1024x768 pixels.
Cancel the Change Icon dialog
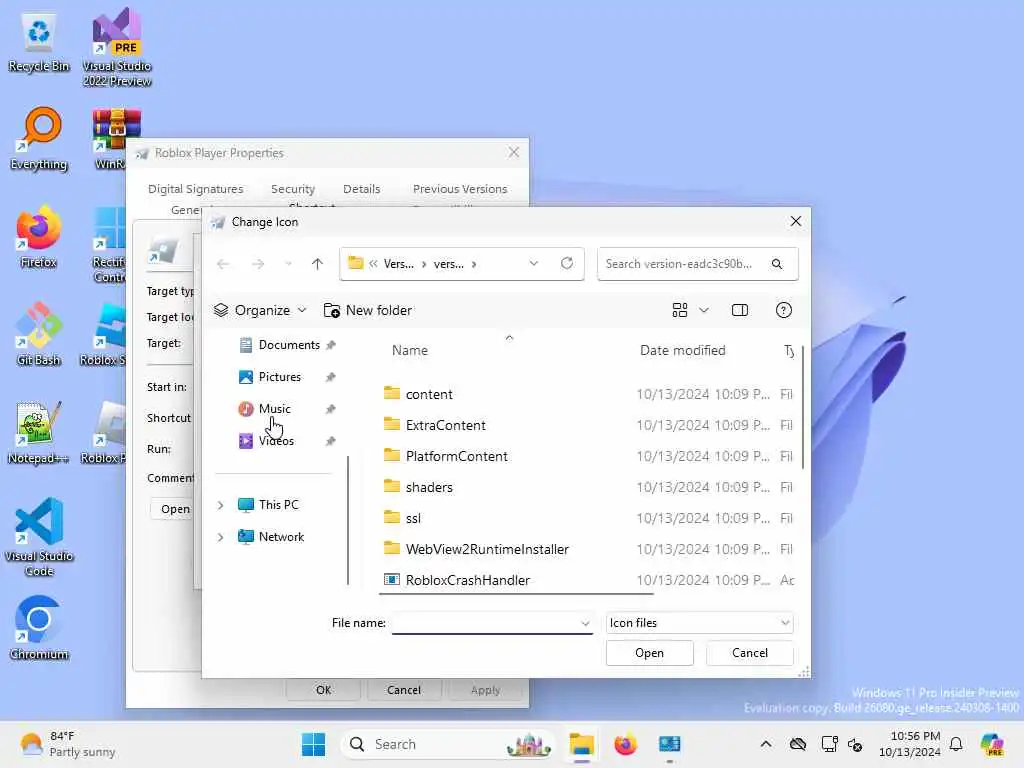[x=749, y=653]
